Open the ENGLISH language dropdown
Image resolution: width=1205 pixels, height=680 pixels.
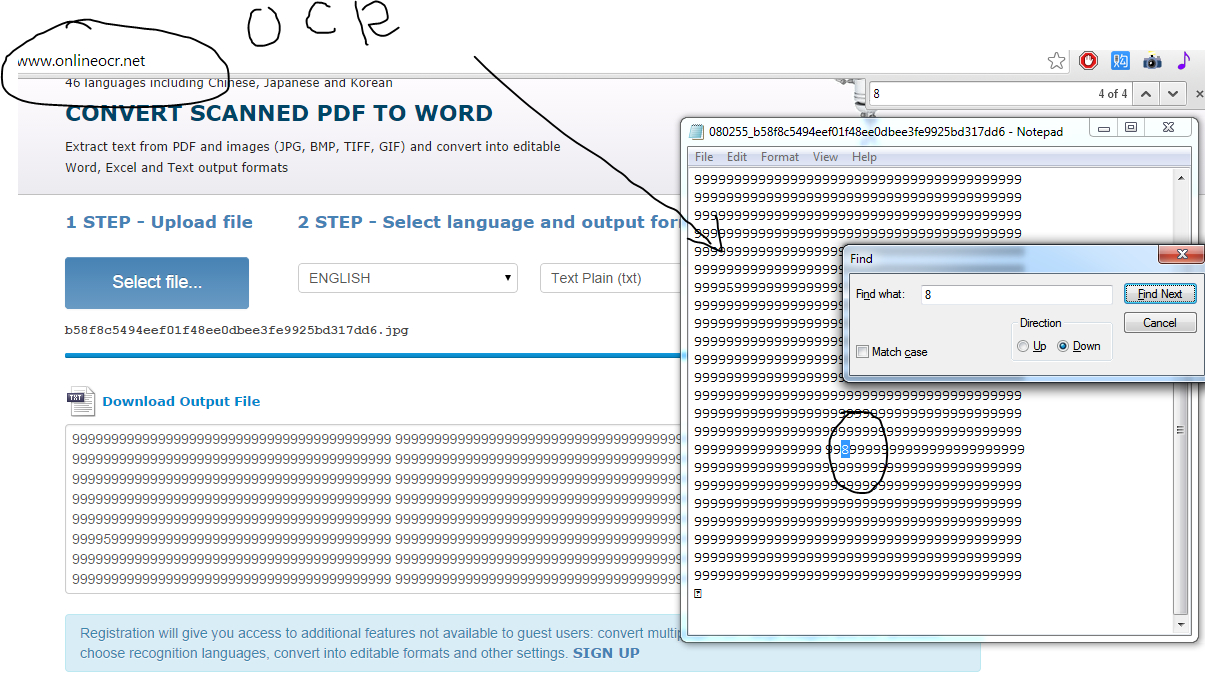point(408,278)
